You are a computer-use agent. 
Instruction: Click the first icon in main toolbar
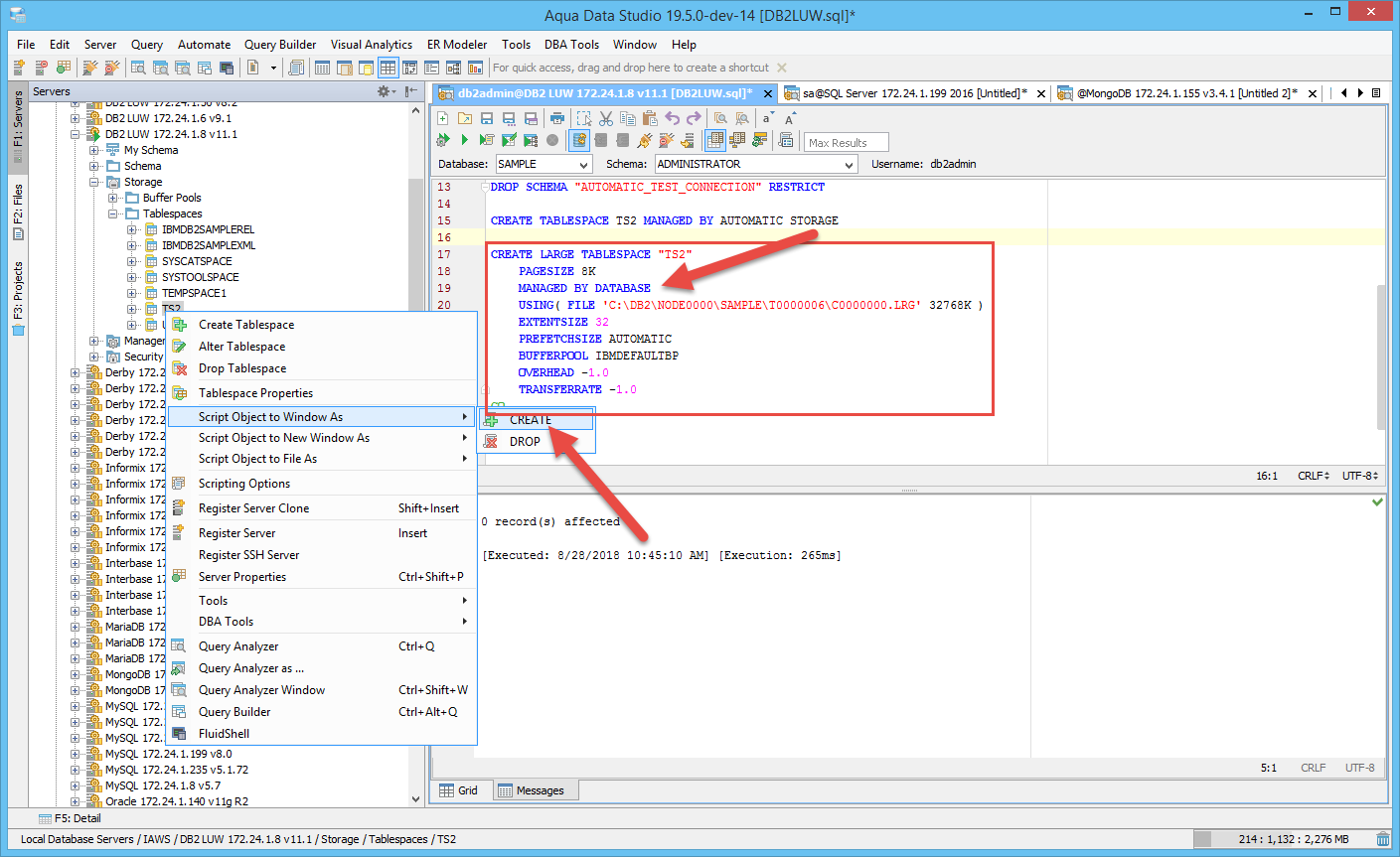[x=19, y=68]
